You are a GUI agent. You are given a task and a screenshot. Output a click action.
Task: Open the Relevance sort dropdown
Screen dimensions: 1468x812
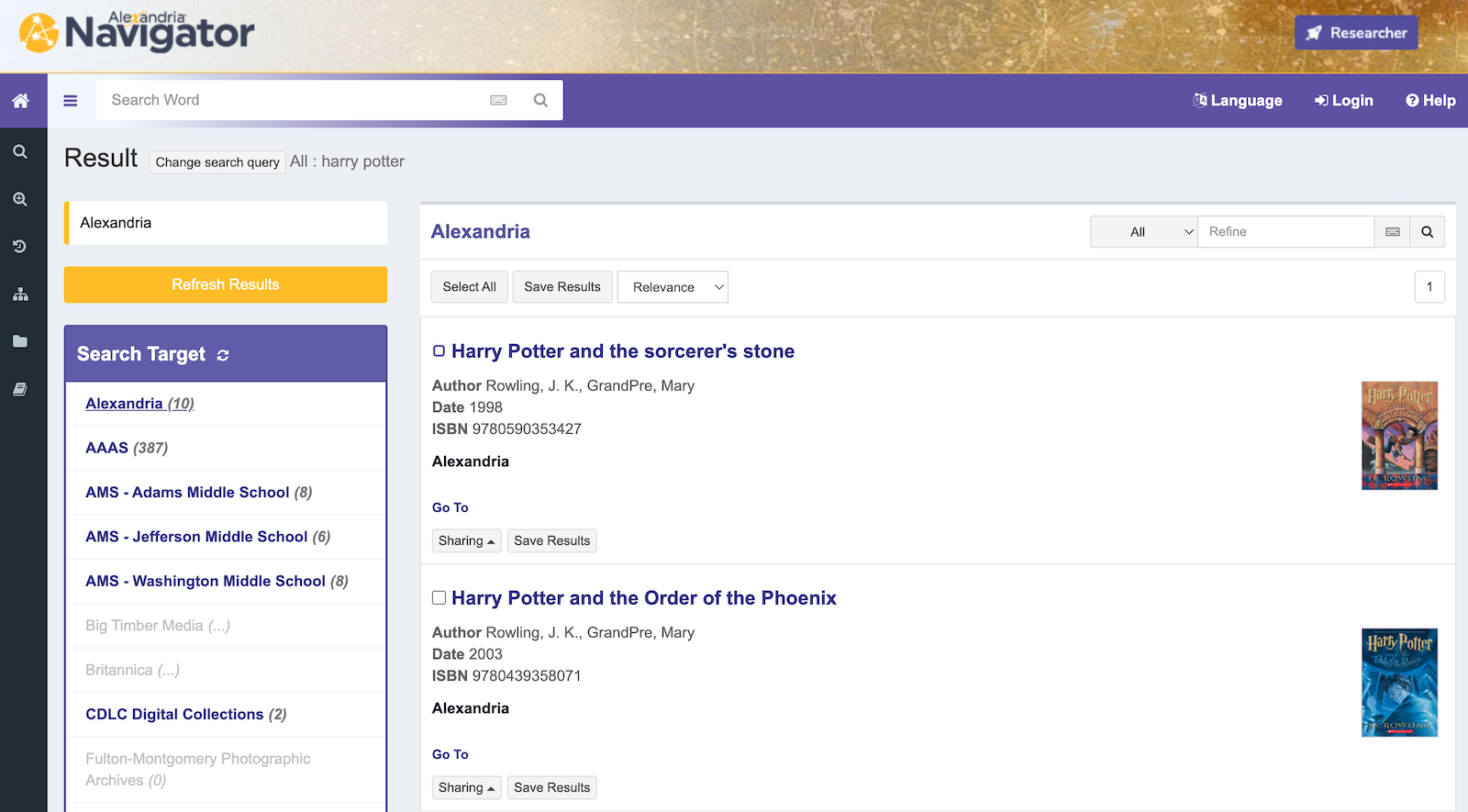click(673, 287)
